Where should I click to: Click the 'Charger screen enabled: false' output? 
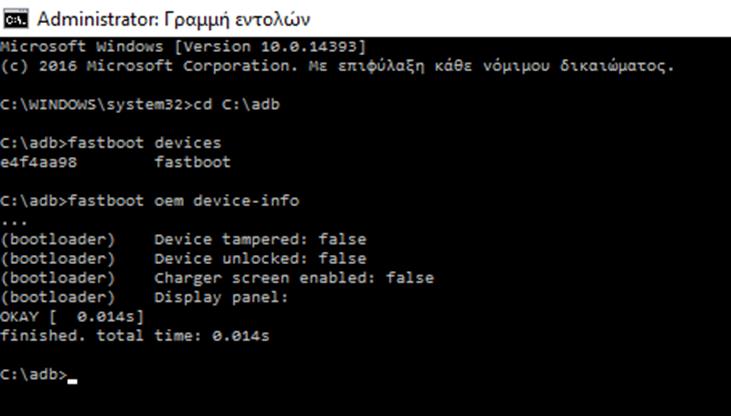tap(294, 277)
